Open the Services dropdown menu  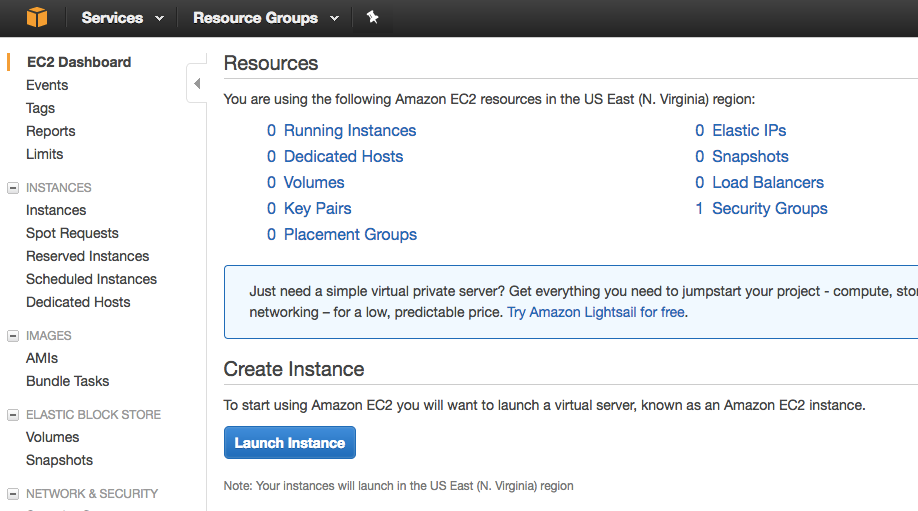(x=122, y=18)
